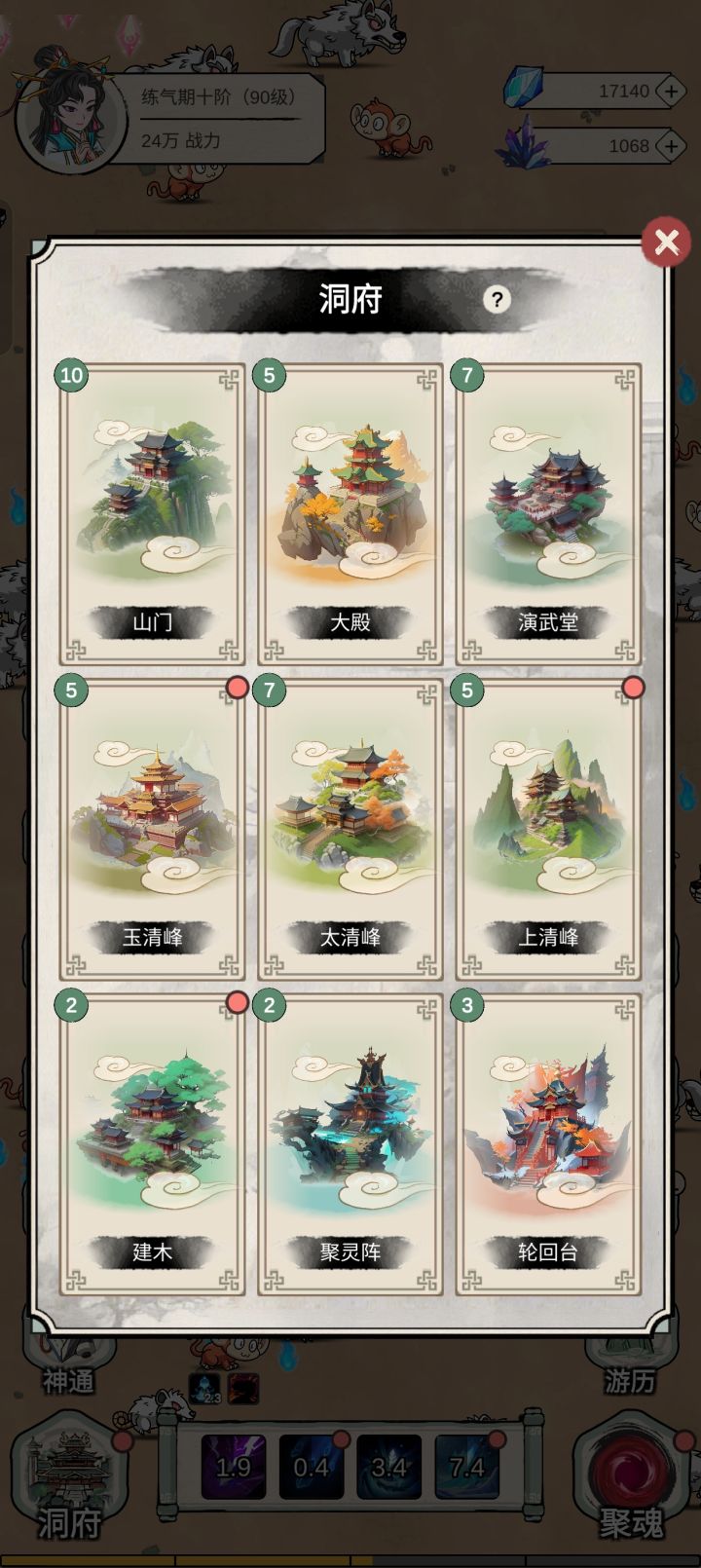Add more blue crystal currency via plus
The width and height of the screenshot is (701, 1568).
[x=671, y=92]
